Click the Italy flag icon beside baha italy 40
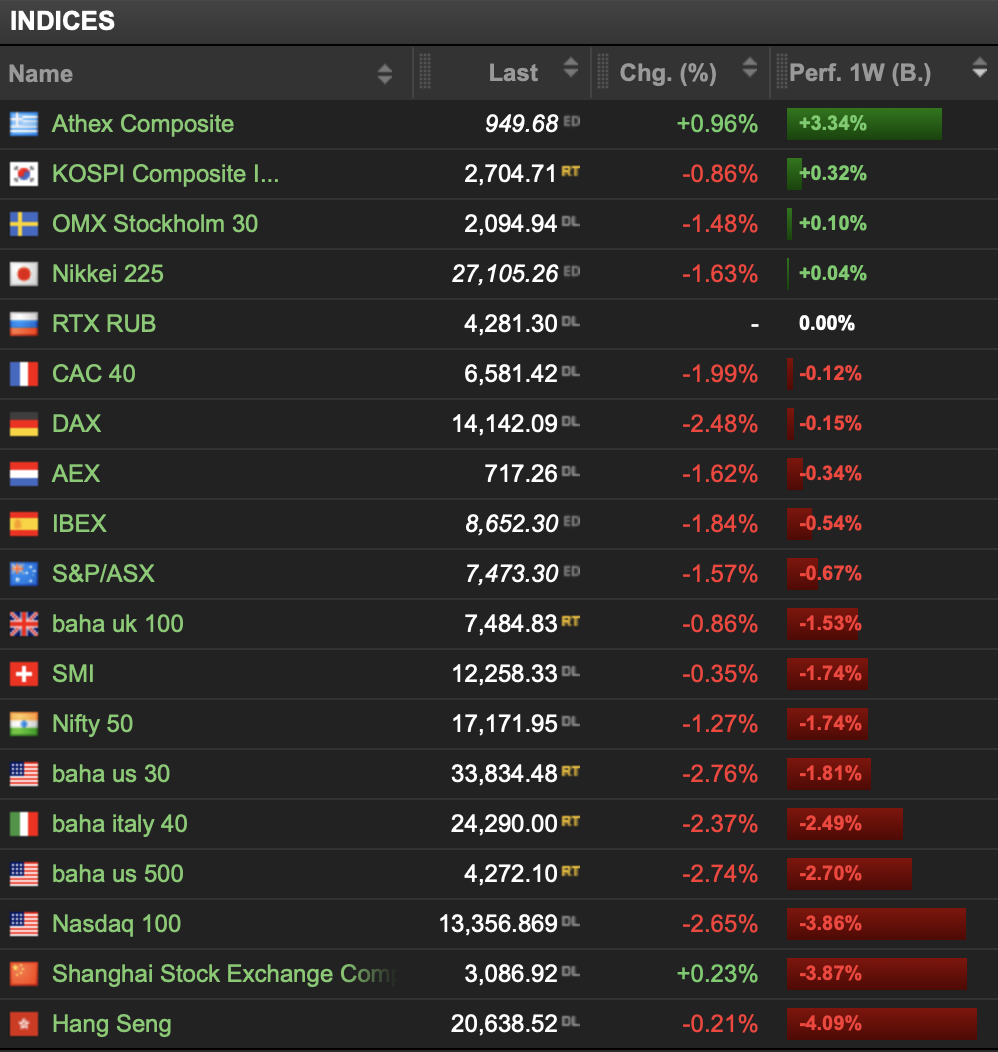The height and width of the screenshot is (1052, 998). point(23,825)
